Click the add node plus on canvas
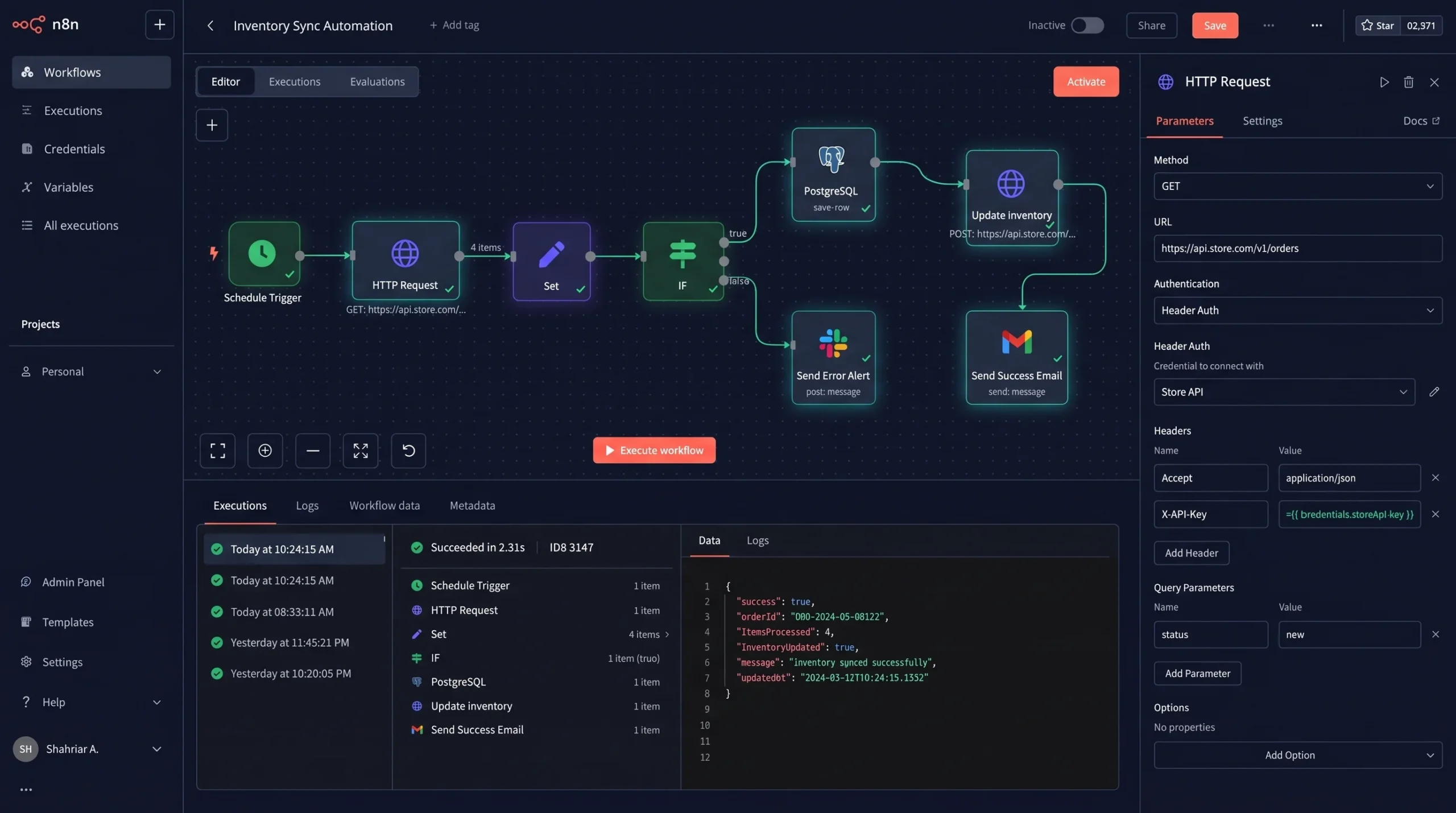The height and width of the screenshot is (813, 1456). tap(212, 125)
